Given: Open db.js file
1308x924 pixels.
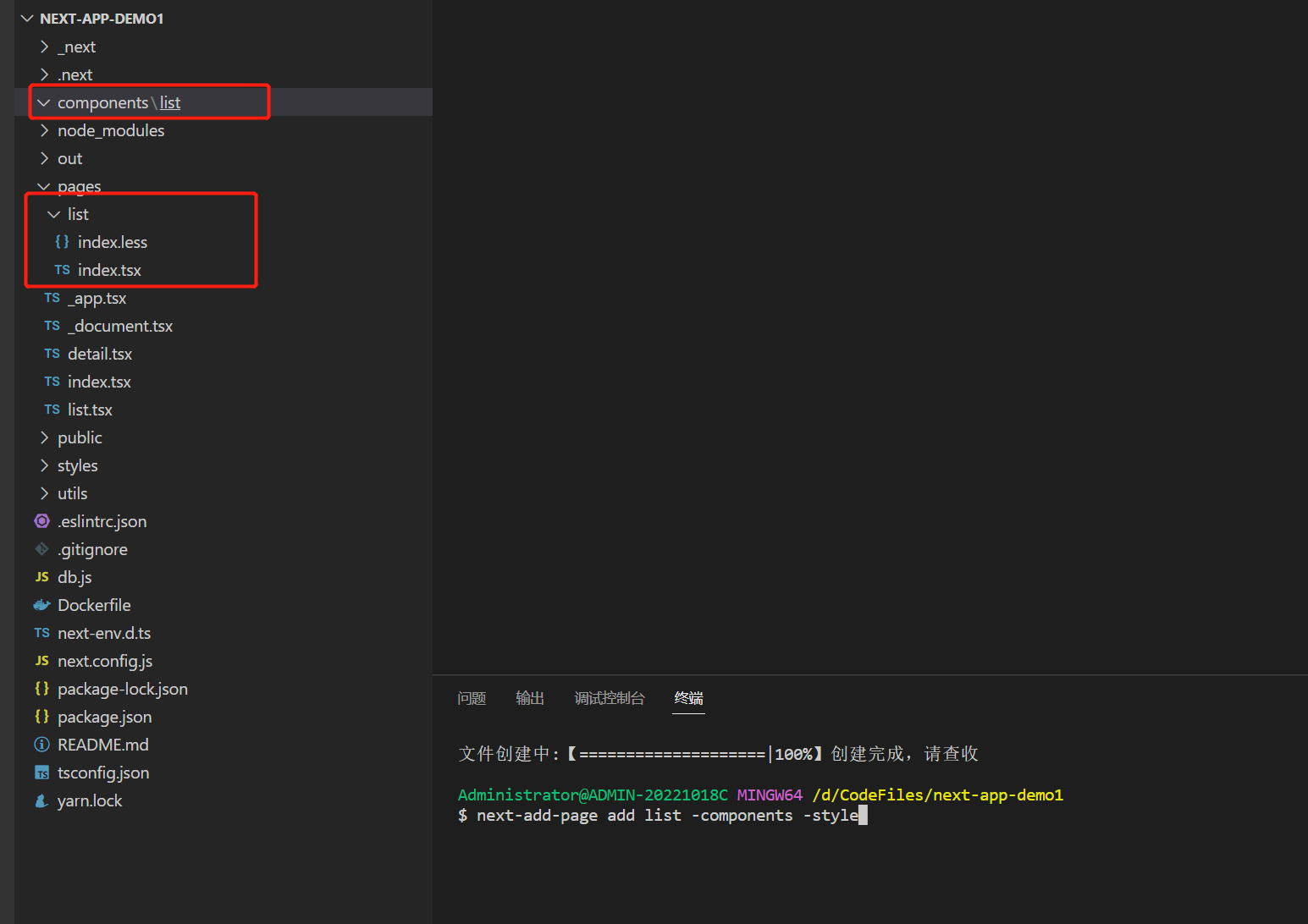Looking at the screenshot, I should click(75, 577).
